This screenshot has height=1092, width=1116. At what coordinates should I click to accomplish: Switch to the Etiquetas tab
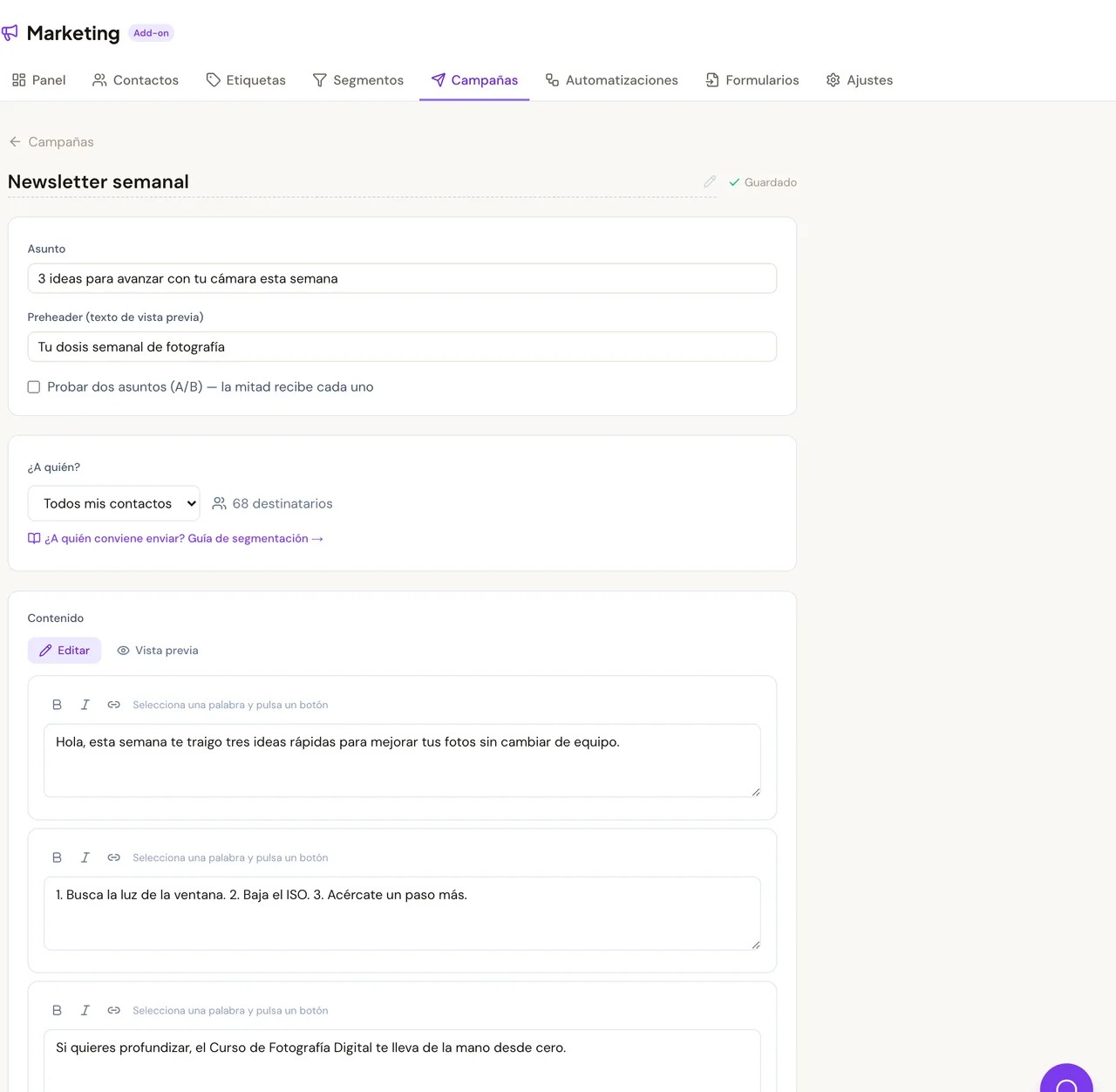point(246,80)
